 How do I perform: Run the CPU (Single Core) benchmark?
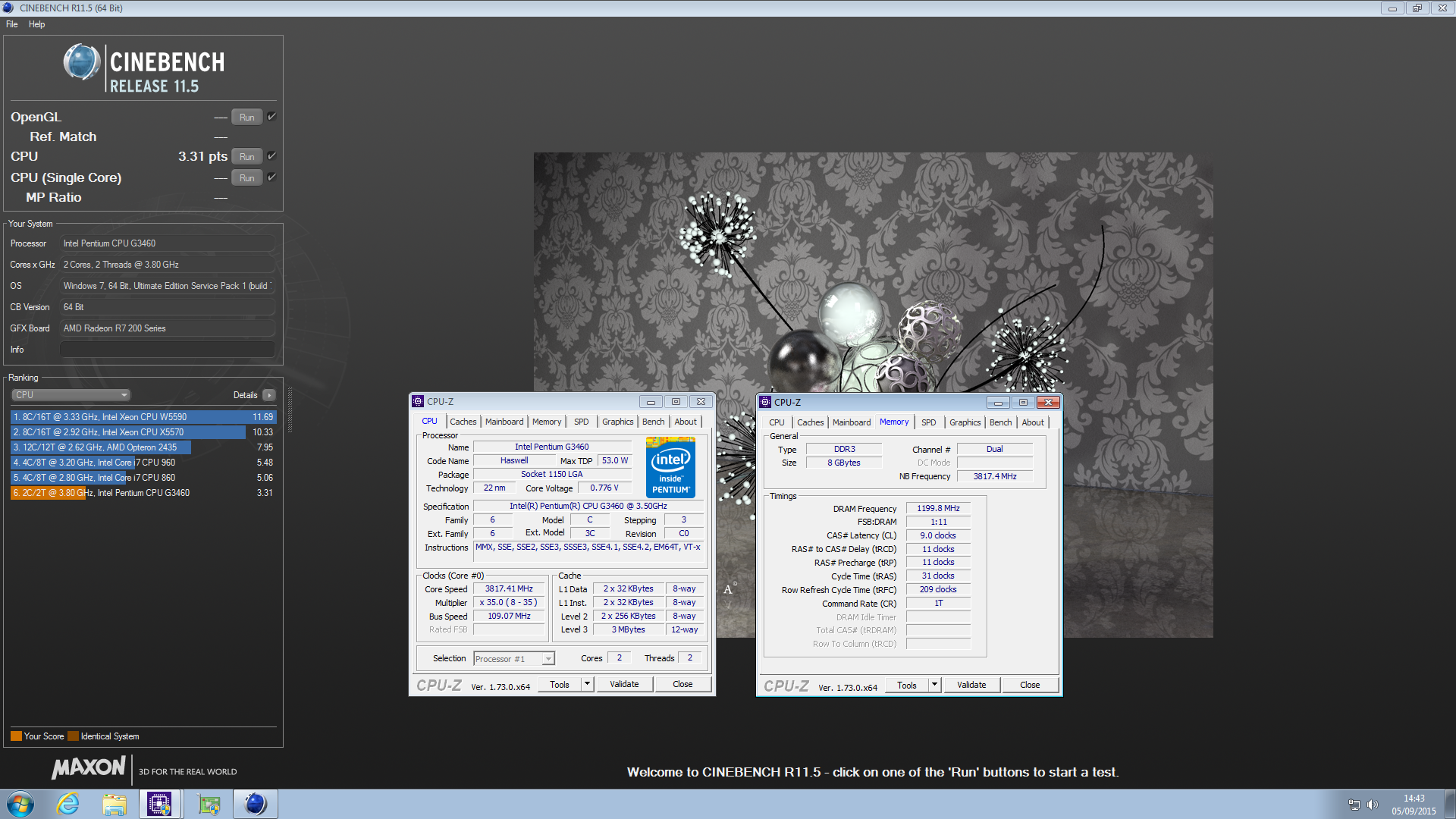coord(247,177)
